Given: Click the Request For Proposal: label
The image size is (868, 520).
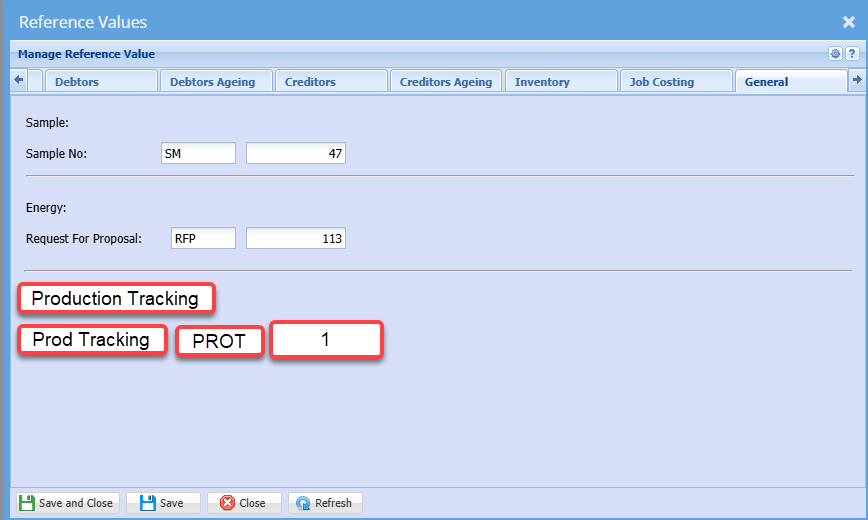Looking at the screenshot, I should coord(84,239).
